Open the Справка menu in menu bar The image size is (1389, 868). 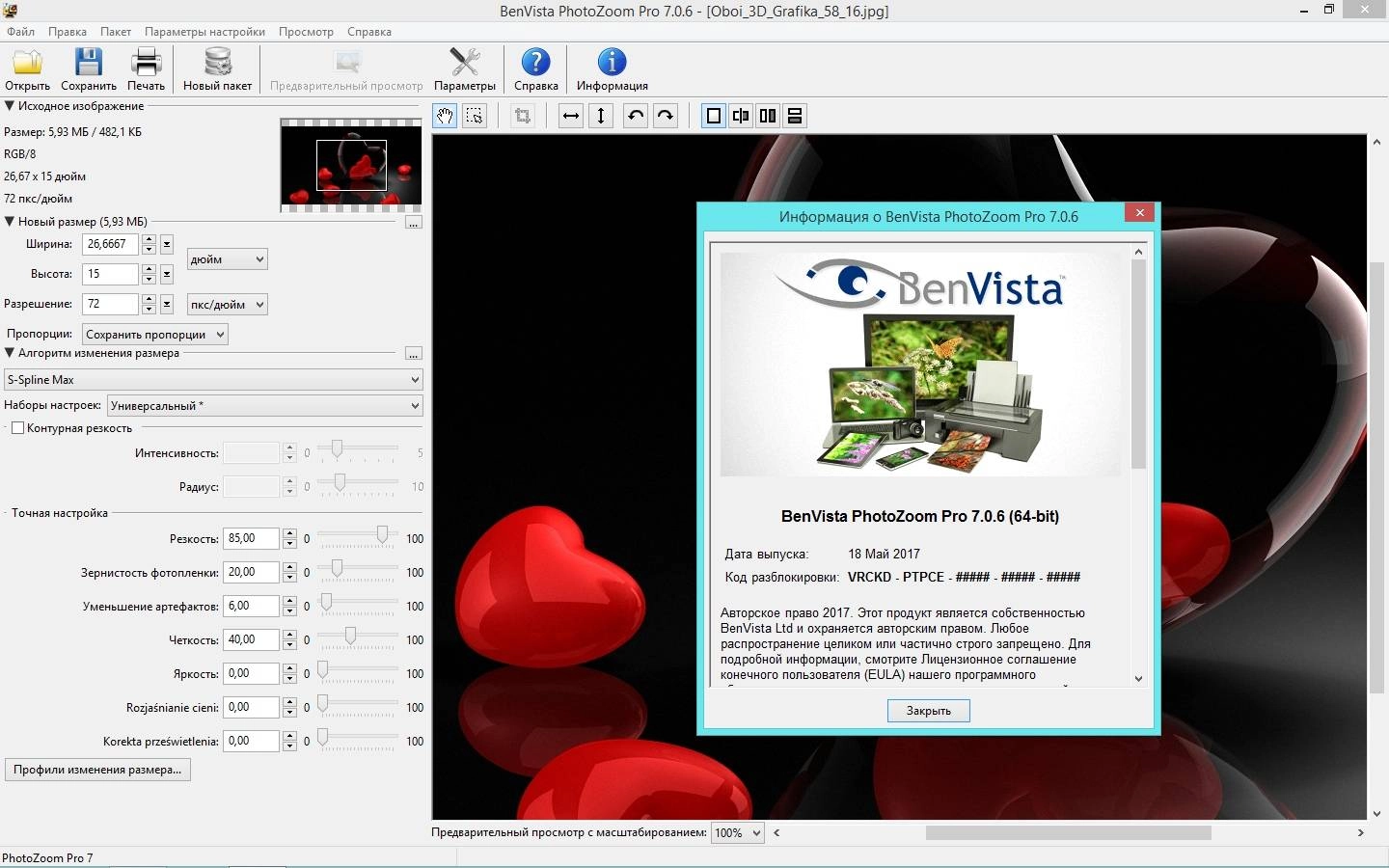[369, 32]
